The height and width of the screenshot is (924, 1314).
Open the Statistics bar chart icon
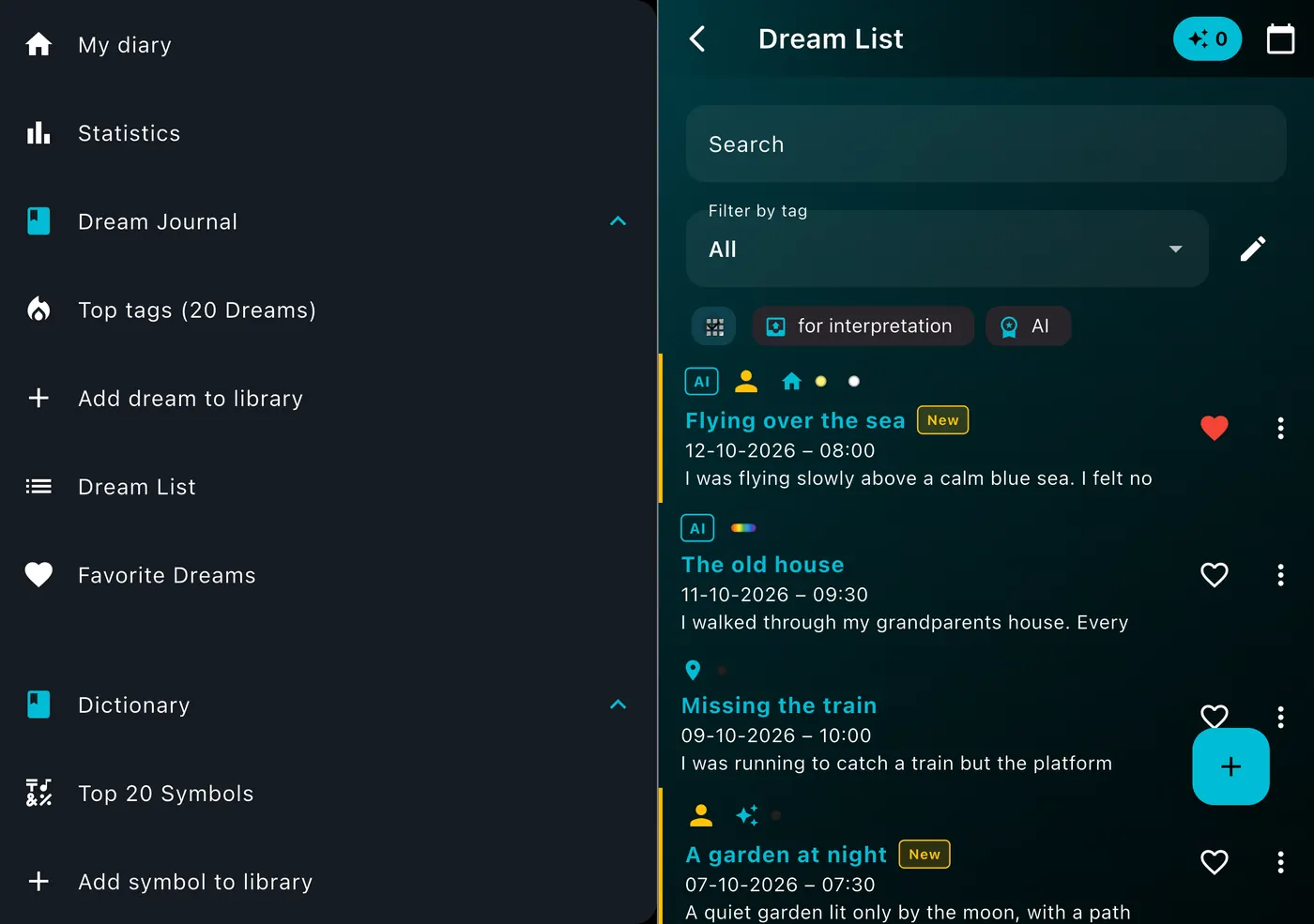(38, 133)
